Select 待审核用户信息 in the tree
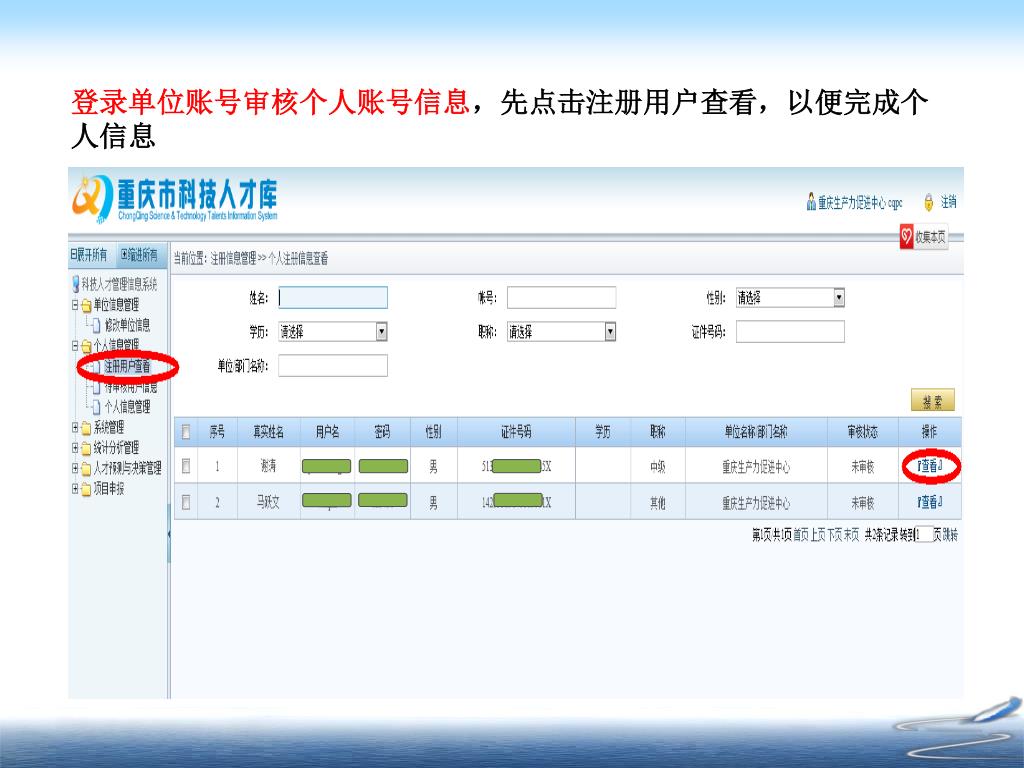This screenshot has width=1024, height=768. [x=131, y=387]
